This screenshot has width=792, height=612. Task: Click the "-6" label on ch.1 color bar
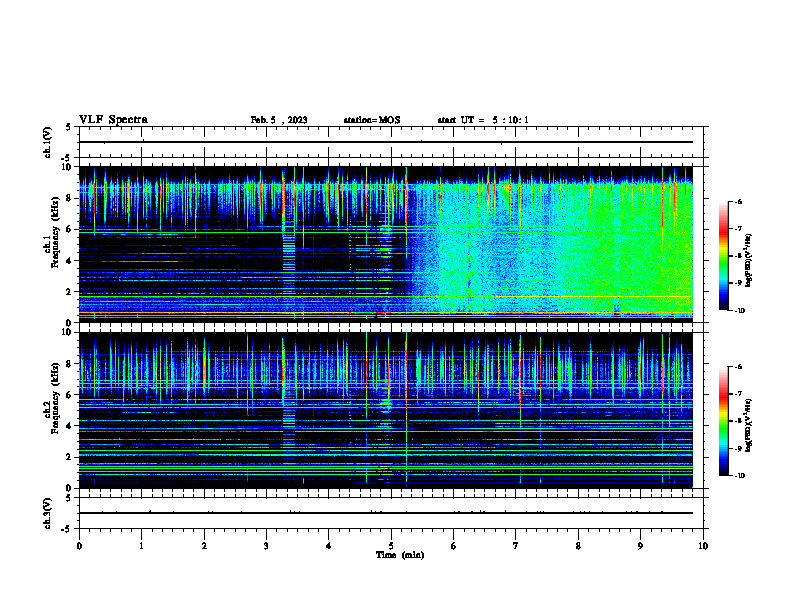pos(738,201)
